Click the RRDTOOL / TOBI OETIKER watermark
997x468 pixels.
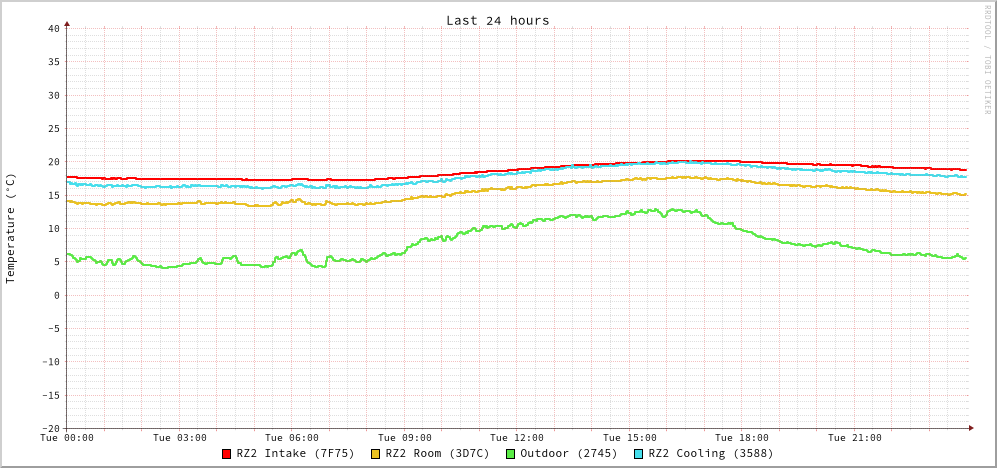(987, 59)
